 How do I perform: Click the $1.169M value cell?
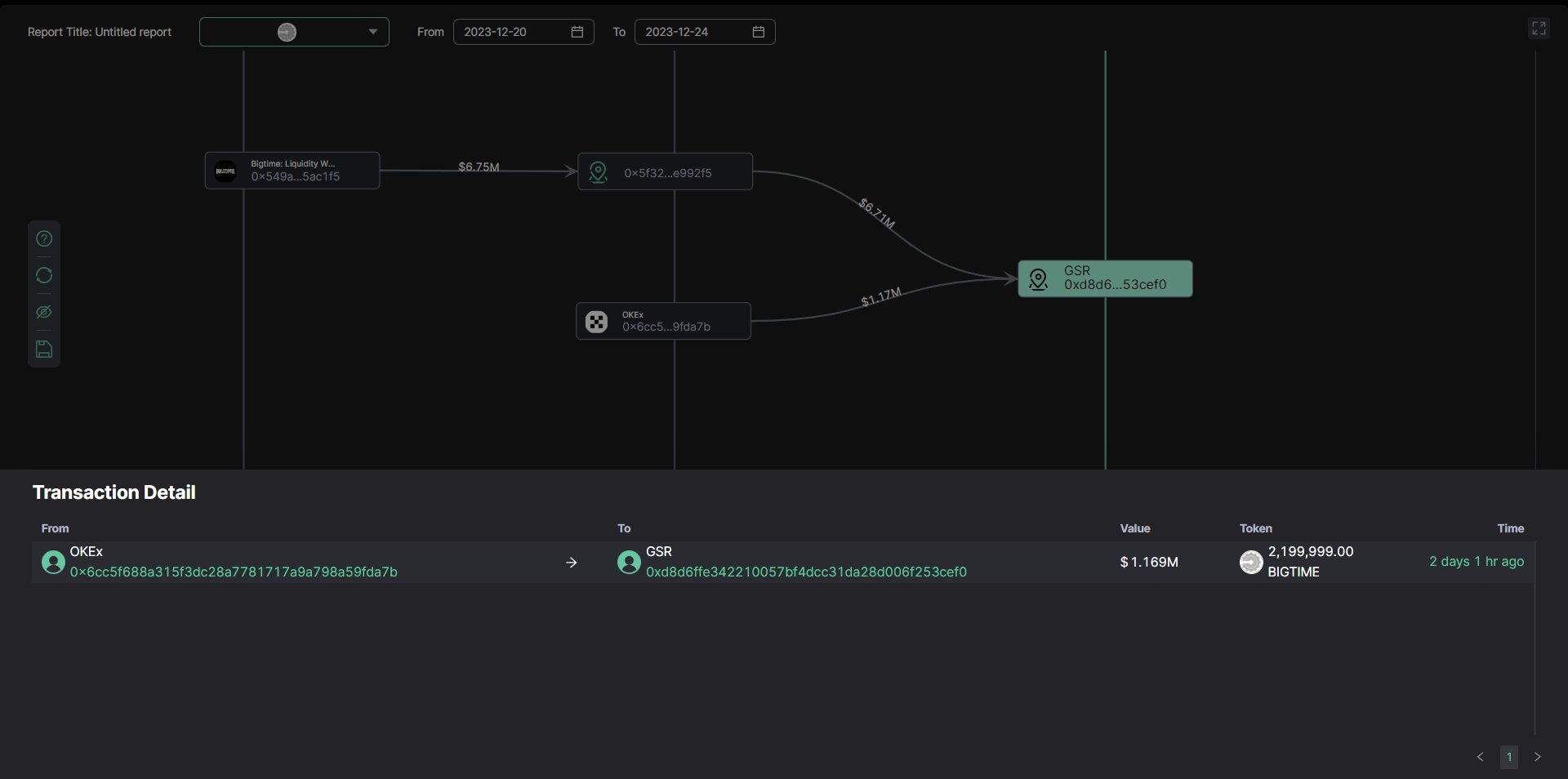1149,562
